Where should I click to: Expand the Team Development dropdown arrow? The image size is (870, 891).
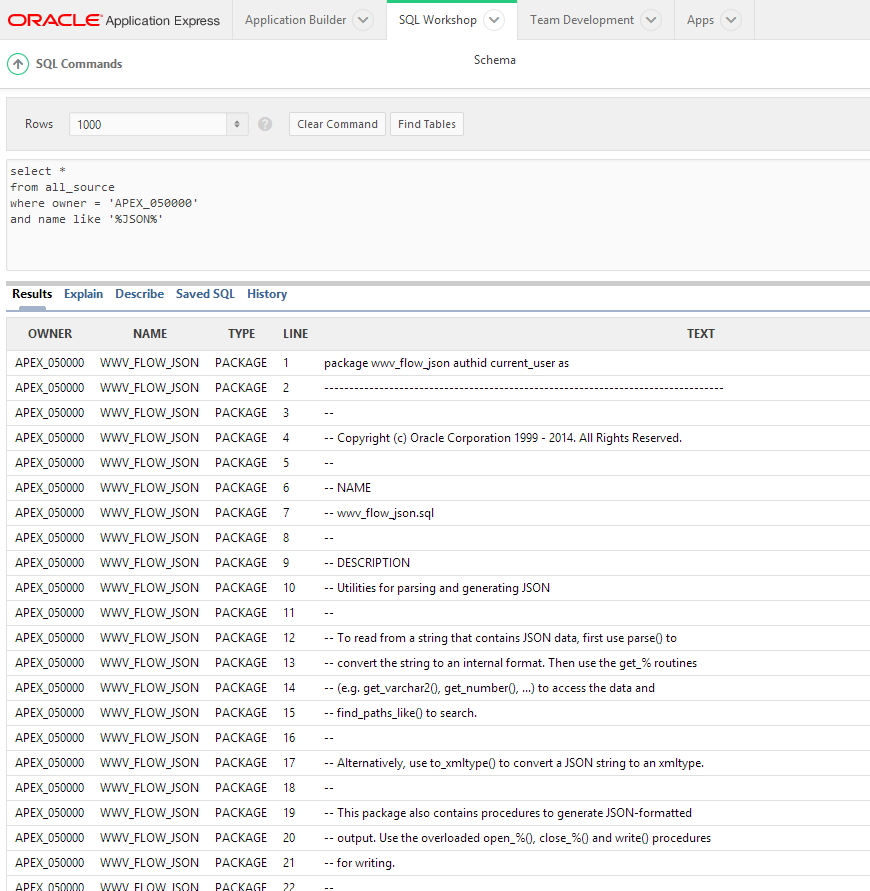(651, 20)
